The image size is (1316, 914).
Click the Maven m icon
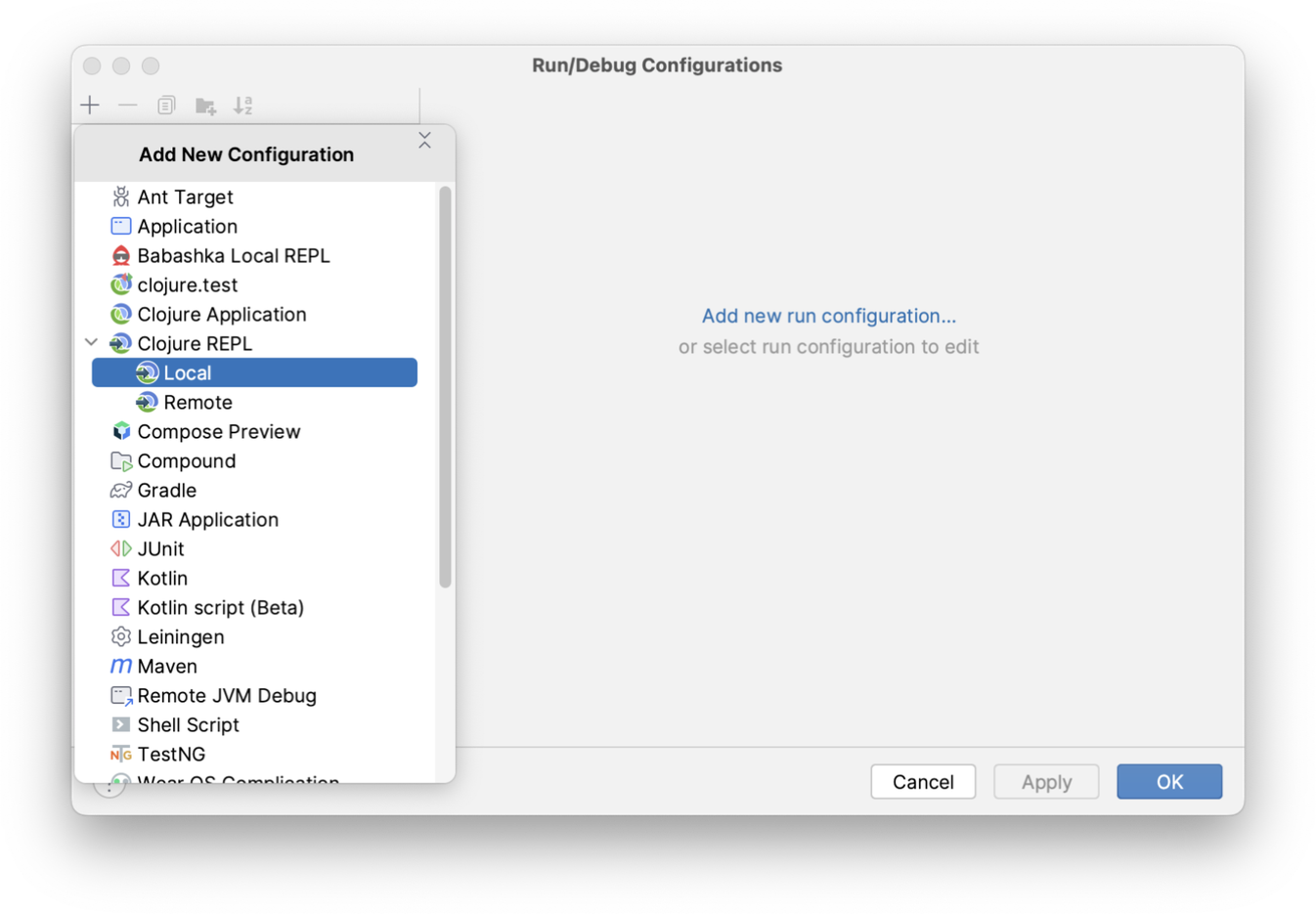120,666
